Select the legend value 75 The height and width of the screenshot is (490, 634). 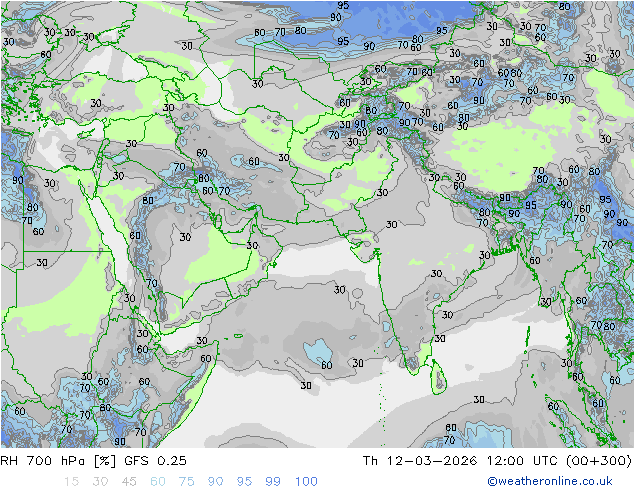pyautogui.click(x=186, y=482)
